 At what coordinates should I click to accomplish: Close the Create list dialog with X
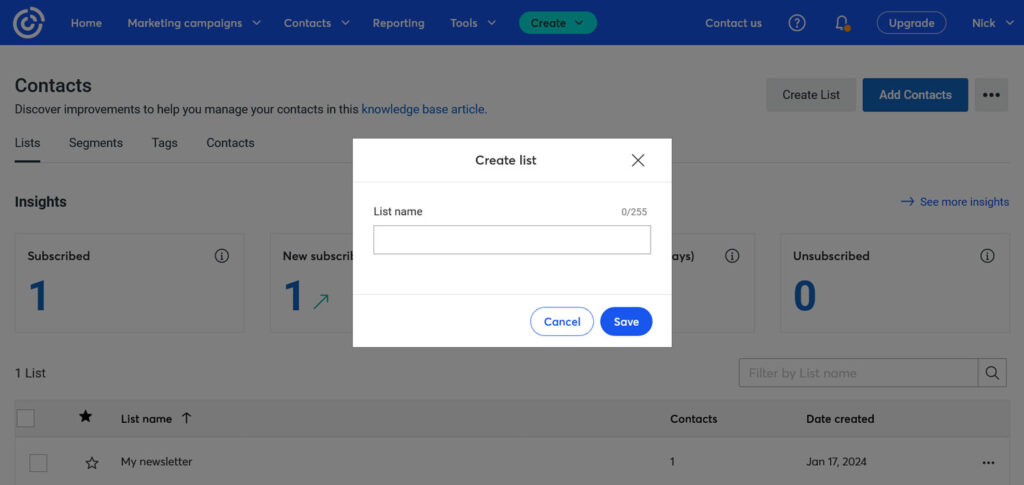click(x=638, y=160)
